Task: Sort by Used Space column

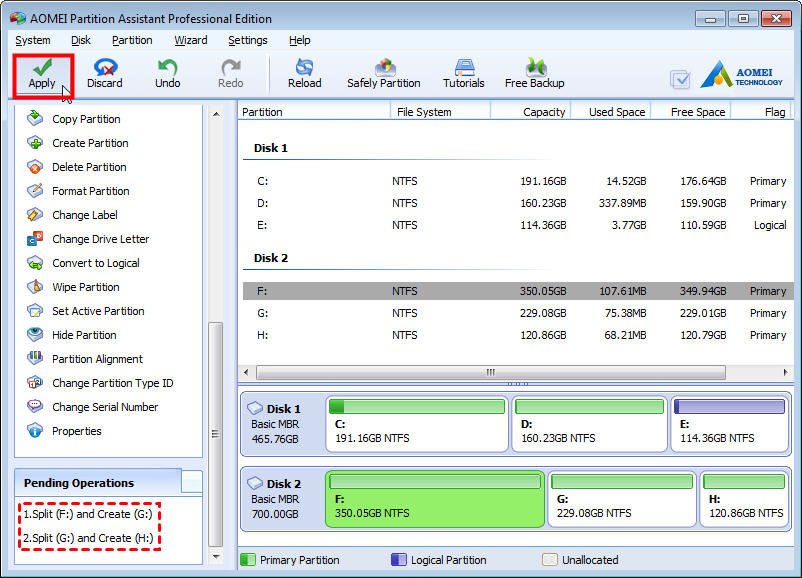Action: 610,112
